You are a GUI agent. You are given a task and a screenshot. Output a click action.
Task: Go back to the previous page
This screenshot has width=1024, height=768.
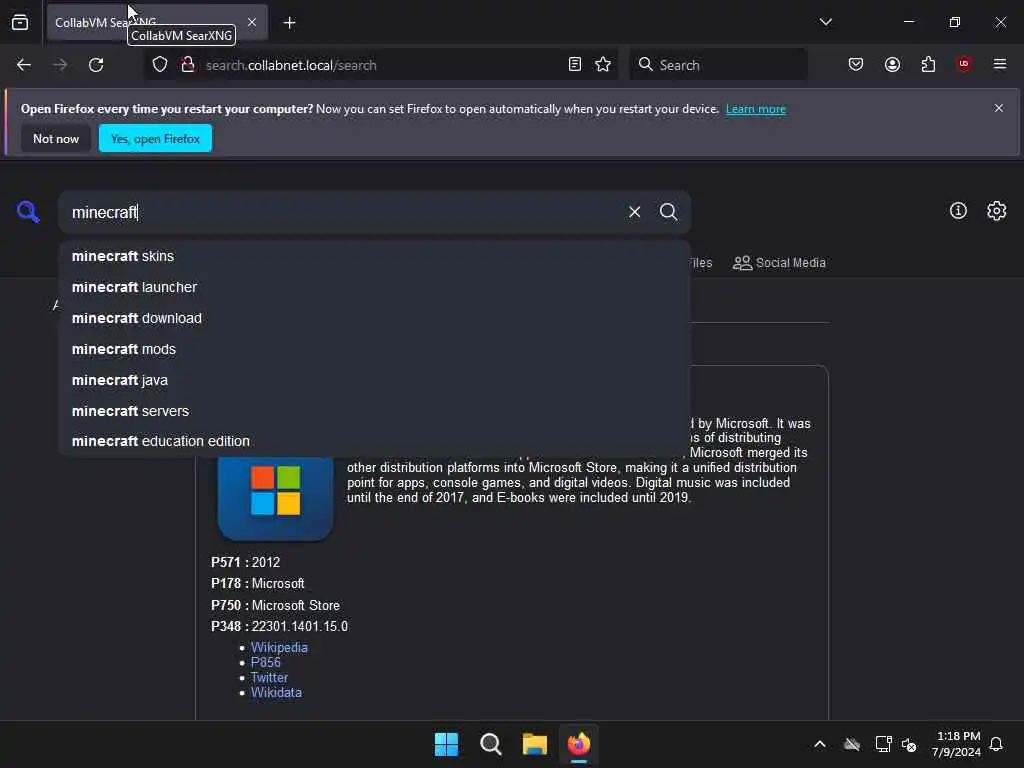pos(24,65)
